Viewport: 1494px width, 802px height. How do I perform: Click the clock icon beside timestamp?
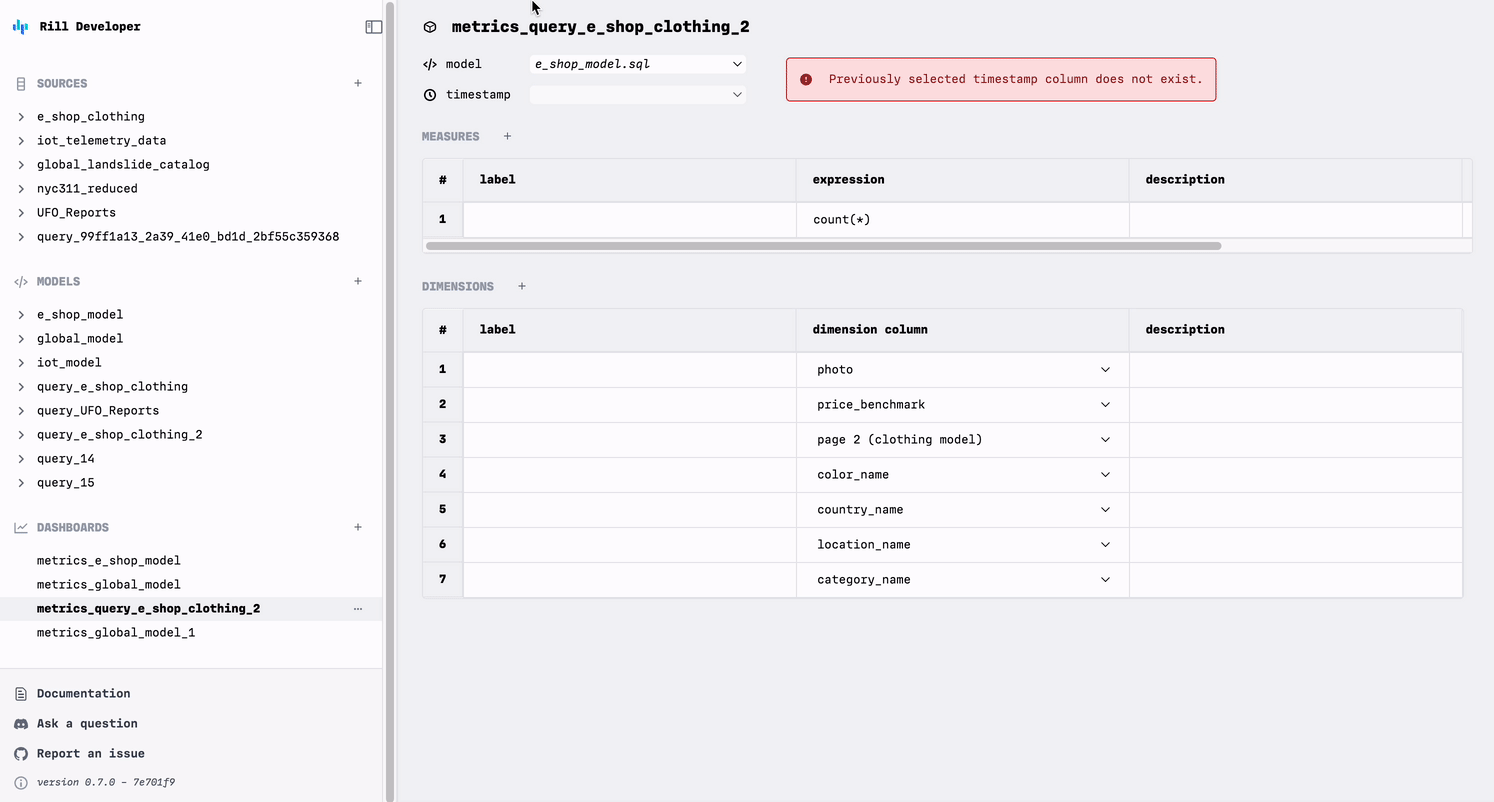tap(430, 95)
